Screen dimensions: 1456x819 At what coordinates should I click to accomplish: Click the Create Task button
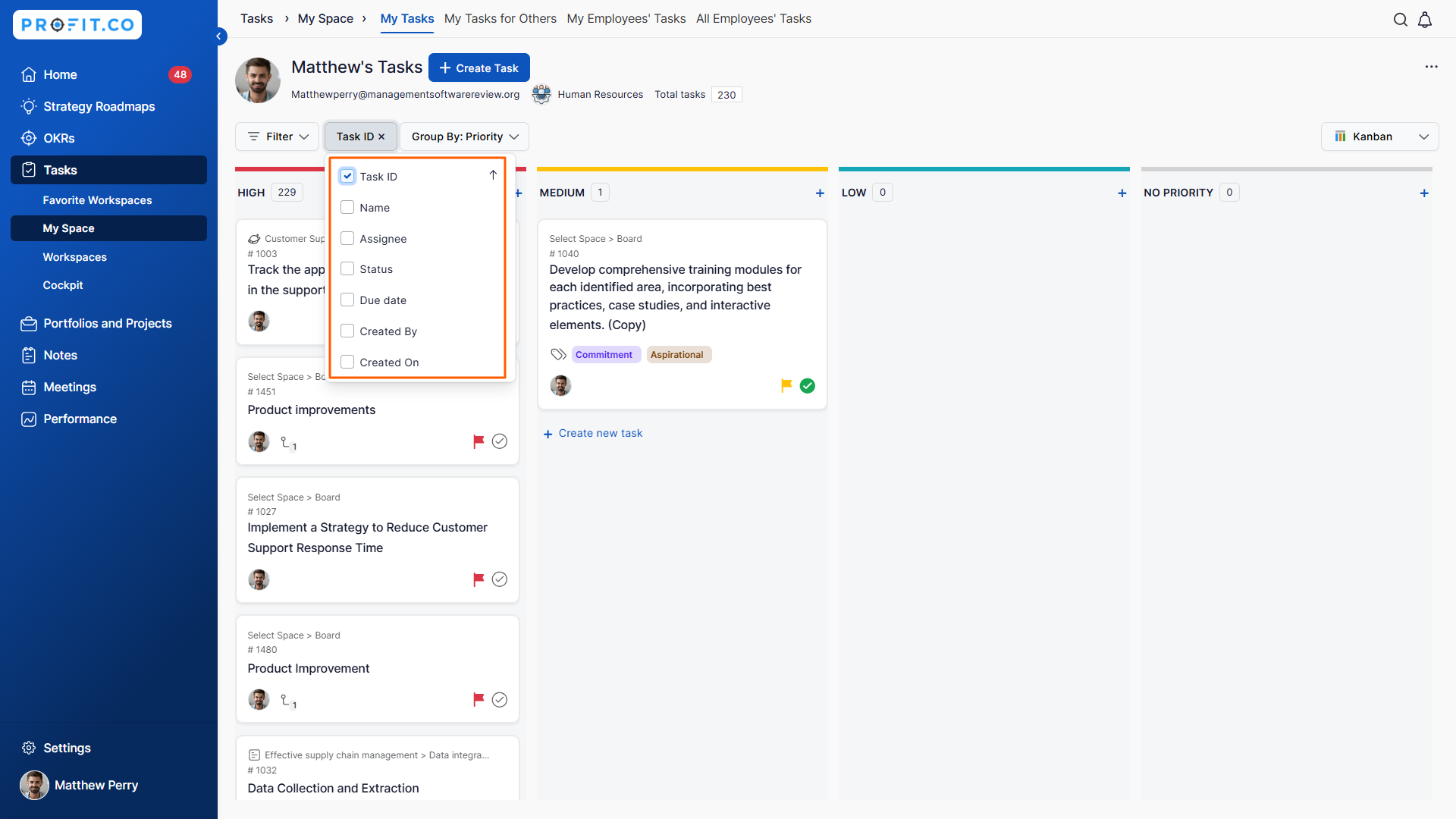479,67
